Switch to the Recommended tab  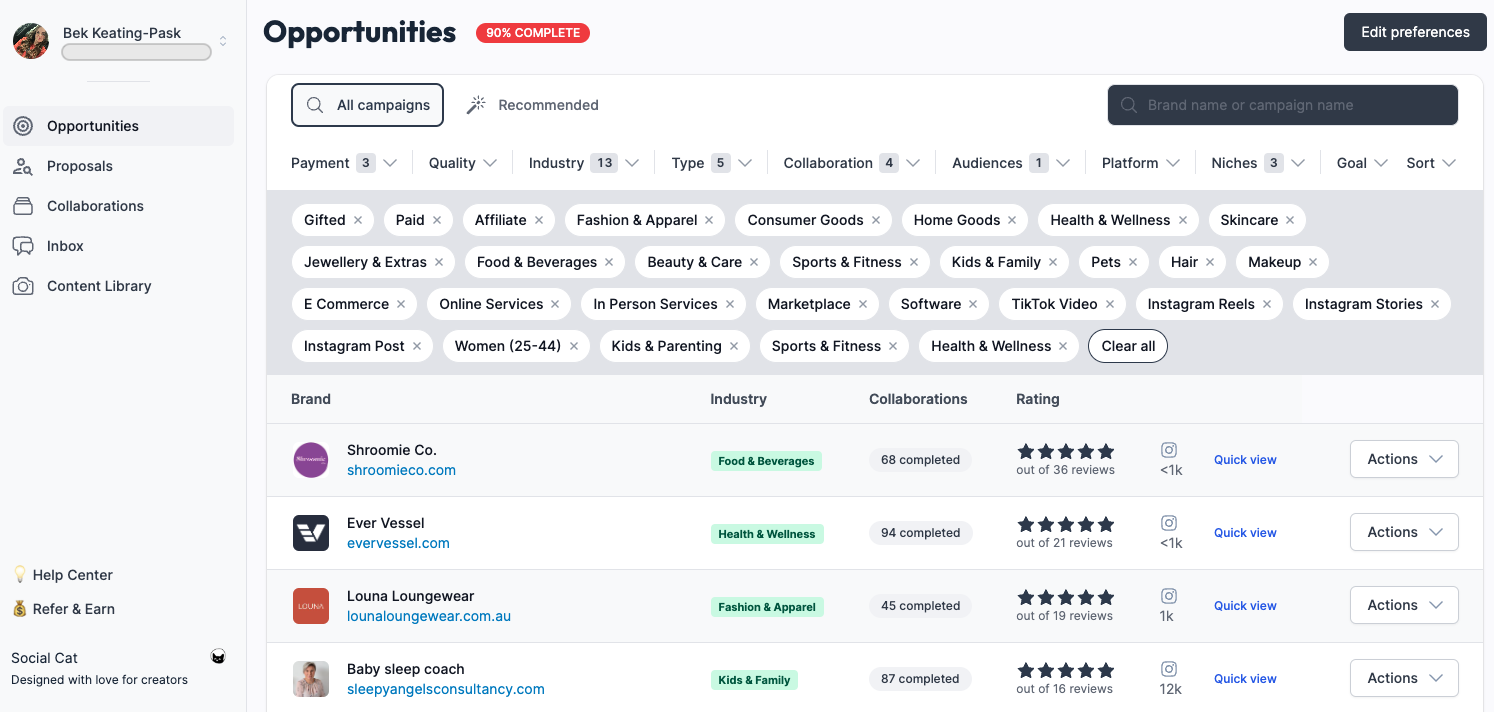coord(533,105)
